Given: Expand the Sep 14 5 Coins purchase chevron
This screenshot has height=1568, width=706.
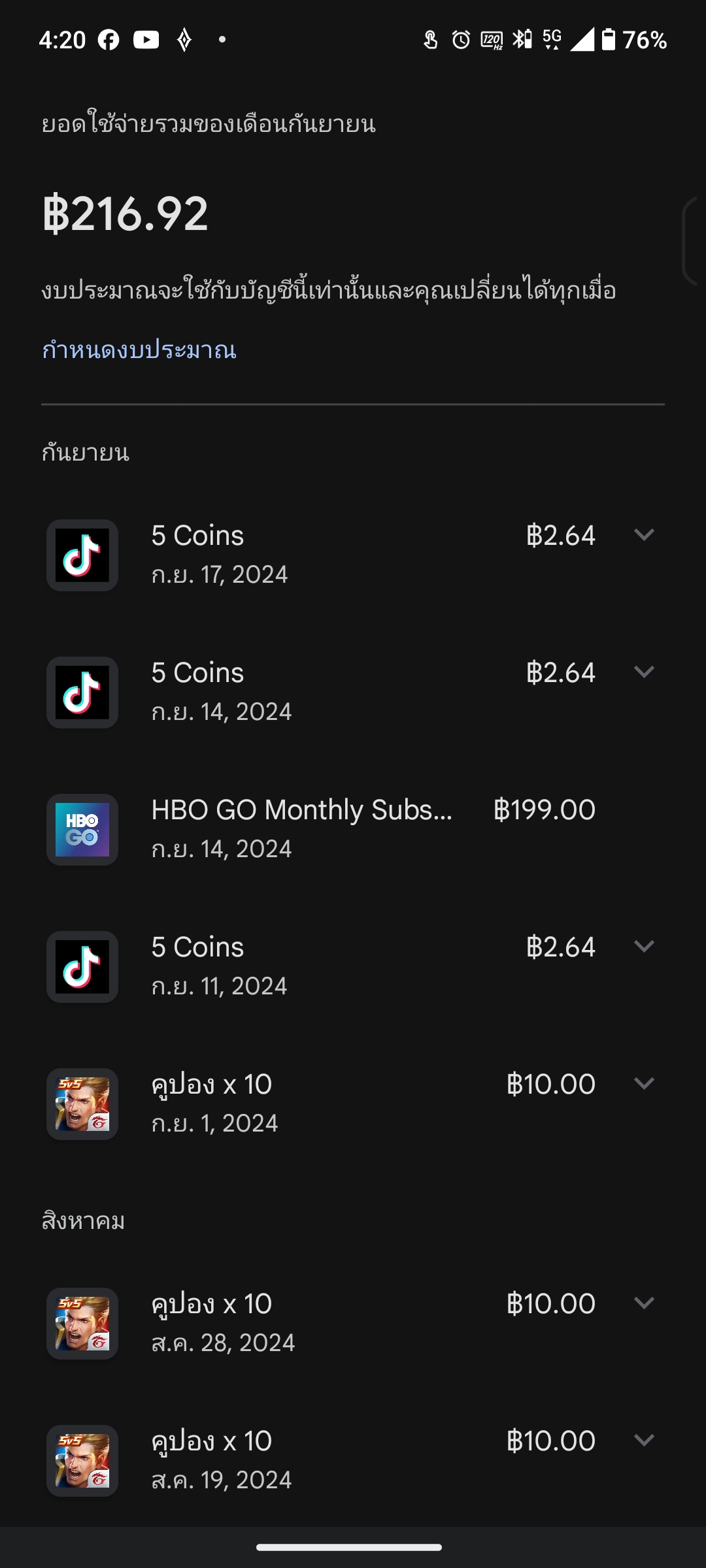Looking at the screenshot, I should tap(644, 672).
